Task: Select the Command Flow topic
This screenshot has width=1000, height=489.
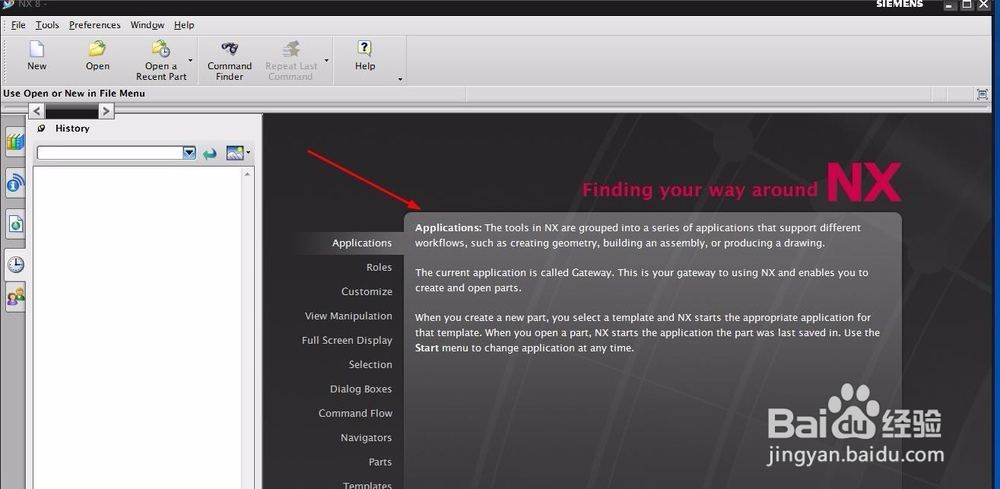Action: click(355, 413)
